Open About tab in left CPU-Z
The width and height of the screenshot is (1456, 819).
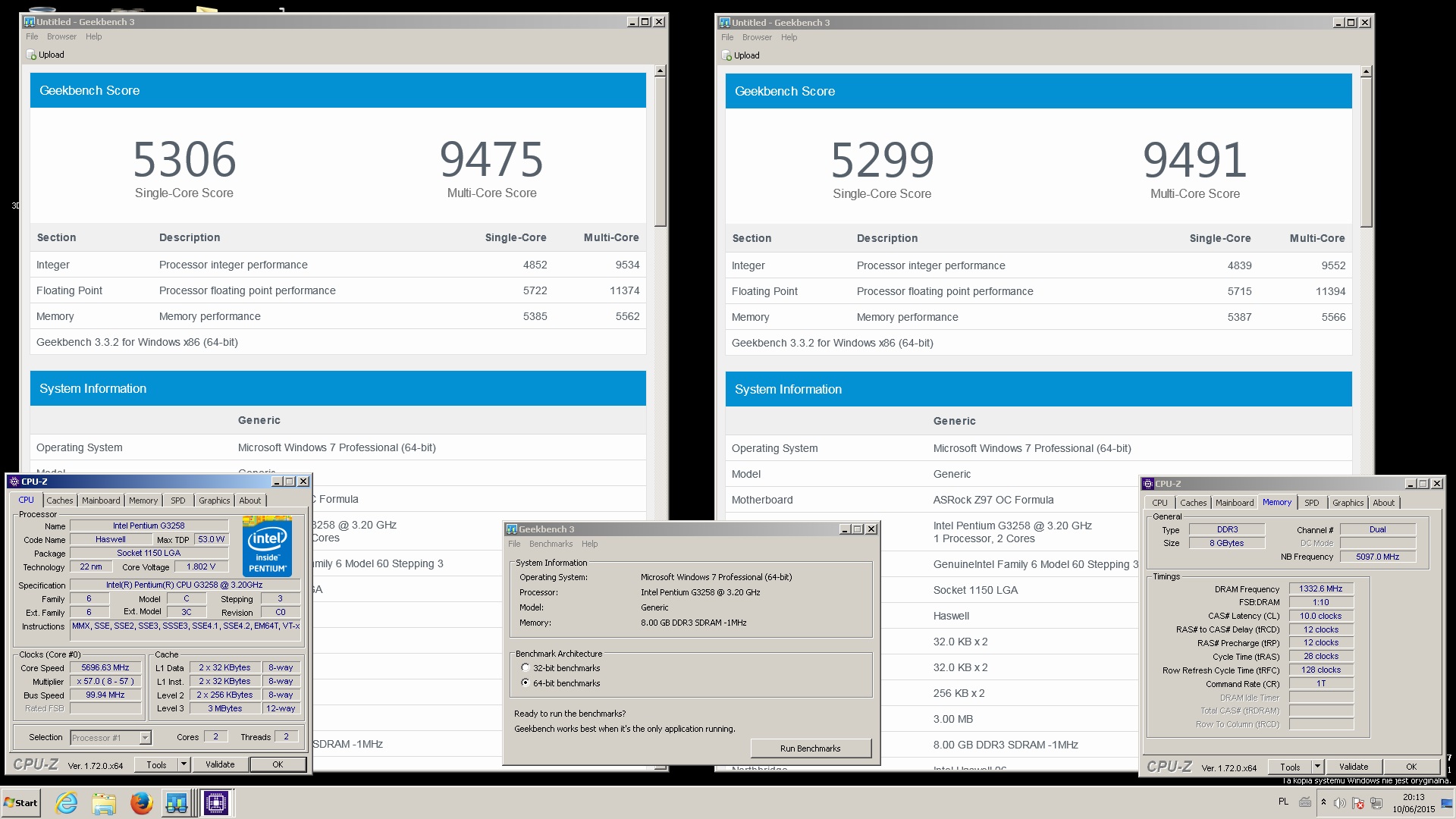[x=250, y=500]
